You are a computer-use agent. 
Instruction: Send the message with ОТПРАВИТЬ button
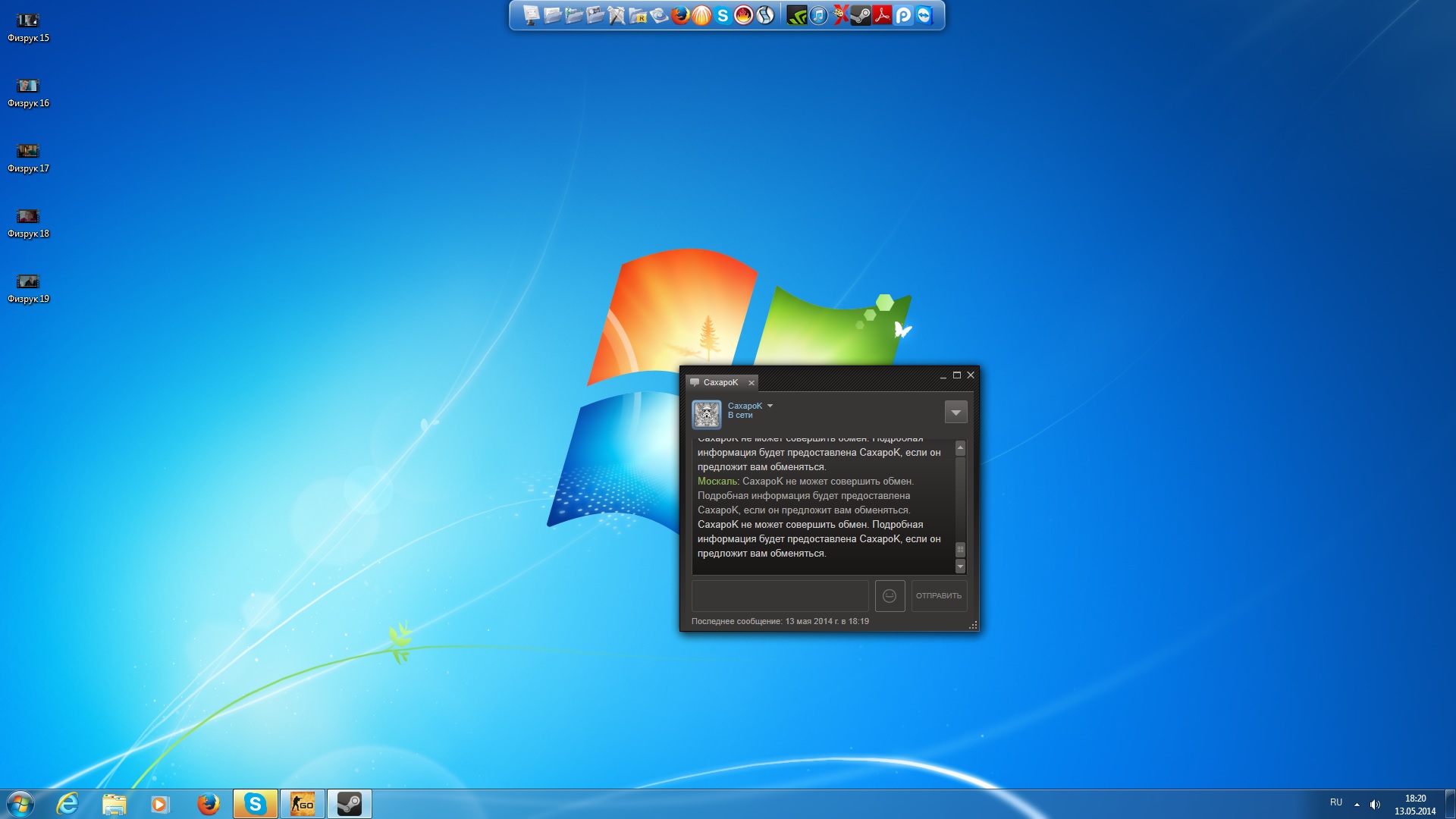click(938, 596)
